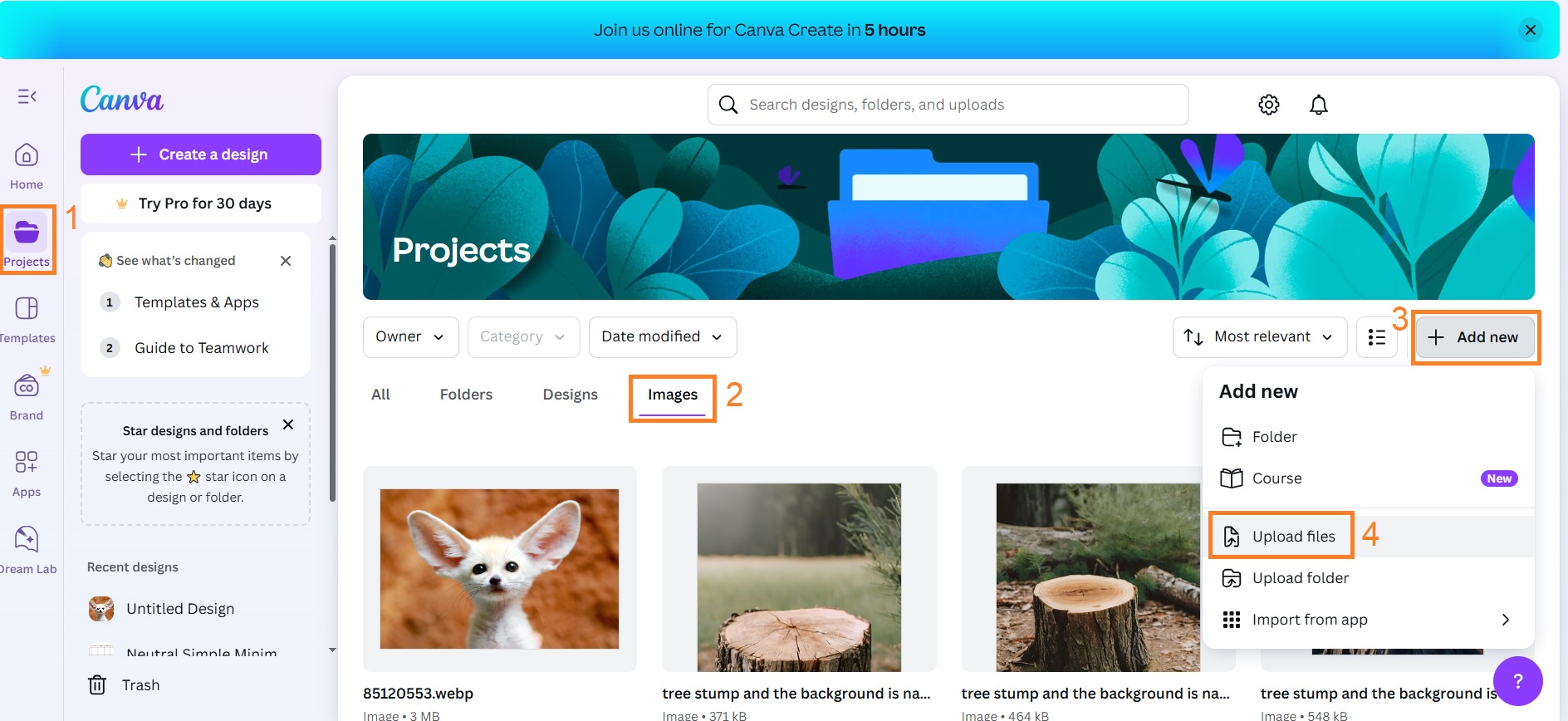Click the Projects banner title
Image resolution: width=1568 pixels, height=721 pixels.
click(461, 250)
